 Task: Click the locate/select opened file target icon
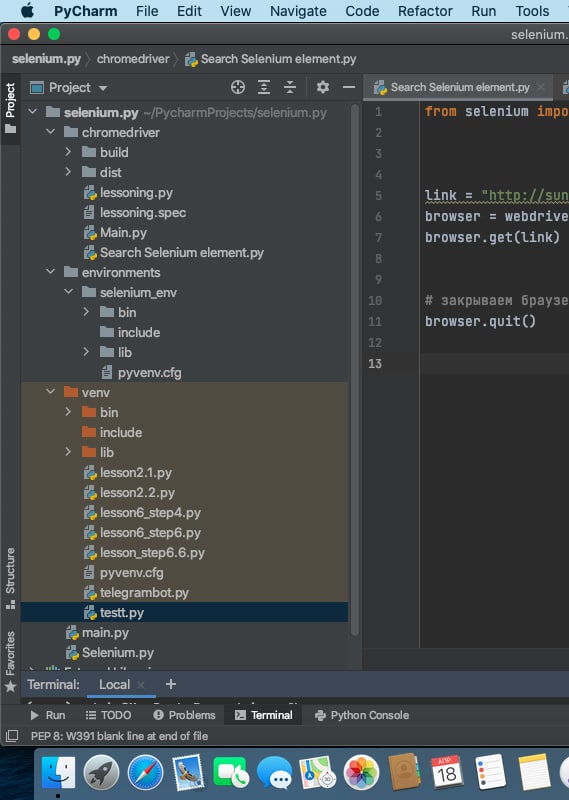[x=238, y=87]
